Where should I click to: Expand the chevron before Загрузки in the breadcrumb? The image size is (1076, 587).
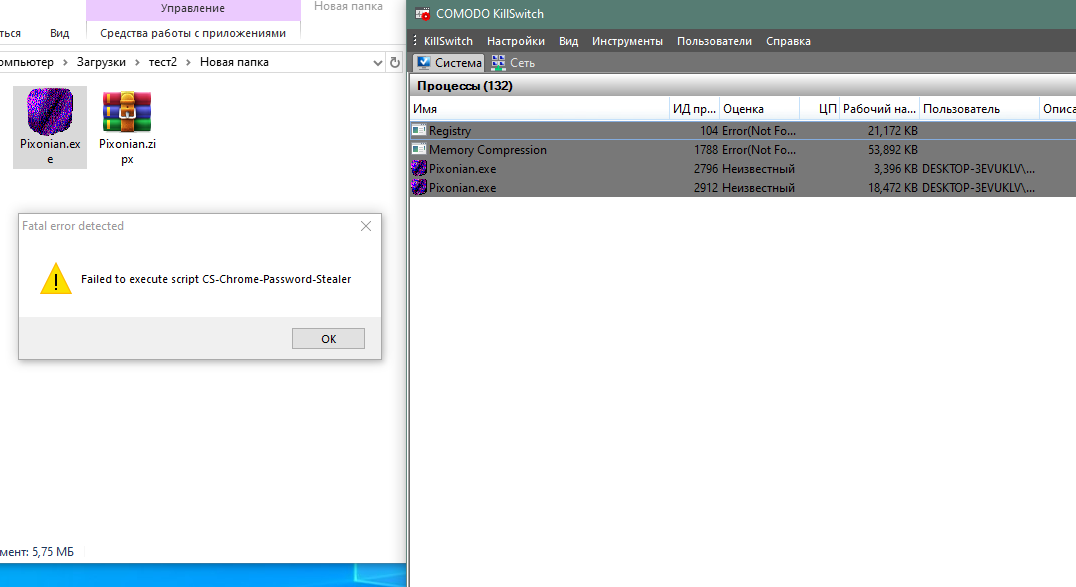tap(65, 62)
